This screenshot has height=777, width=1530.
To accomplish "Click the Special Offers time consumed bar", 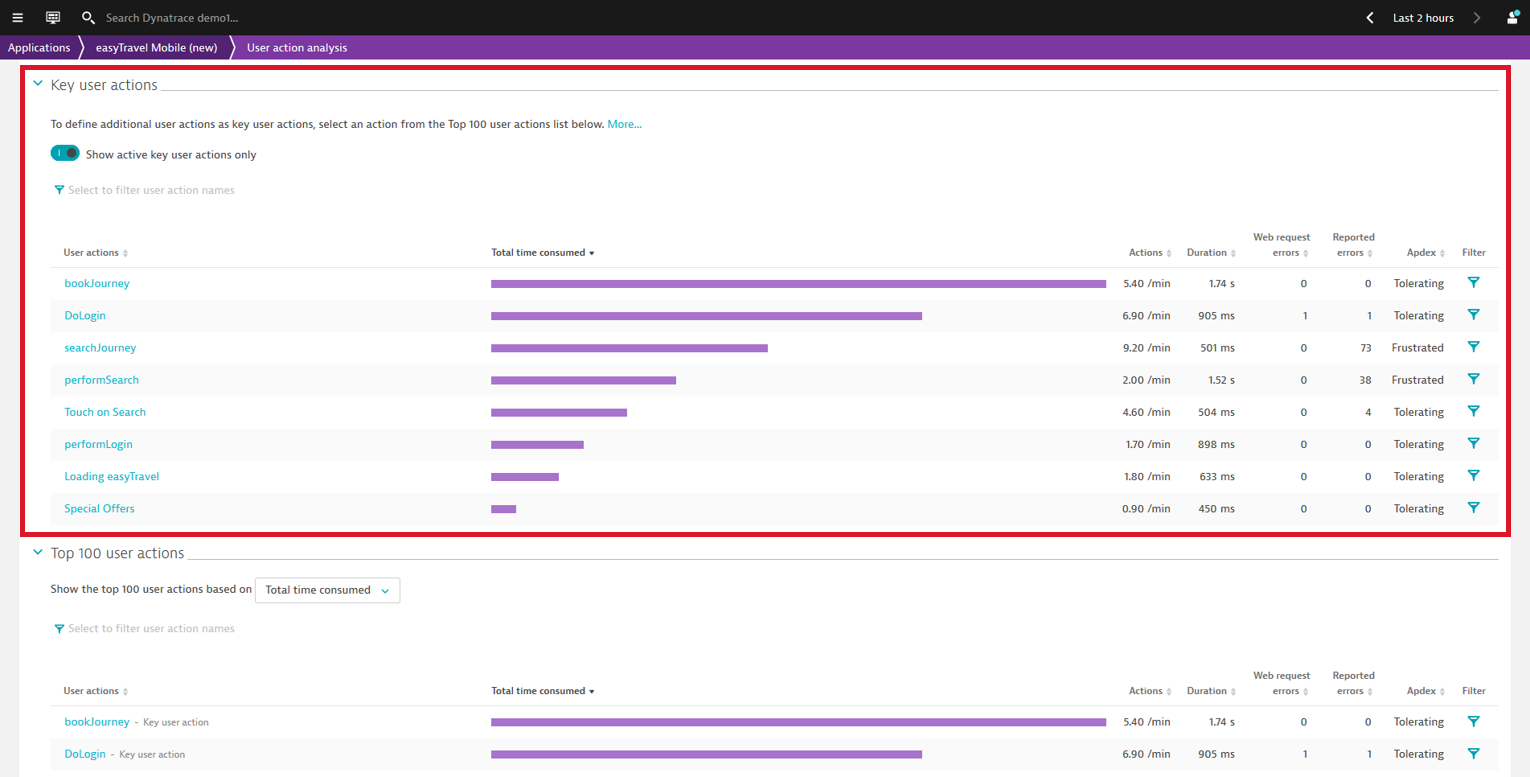I will click(503, 509).
